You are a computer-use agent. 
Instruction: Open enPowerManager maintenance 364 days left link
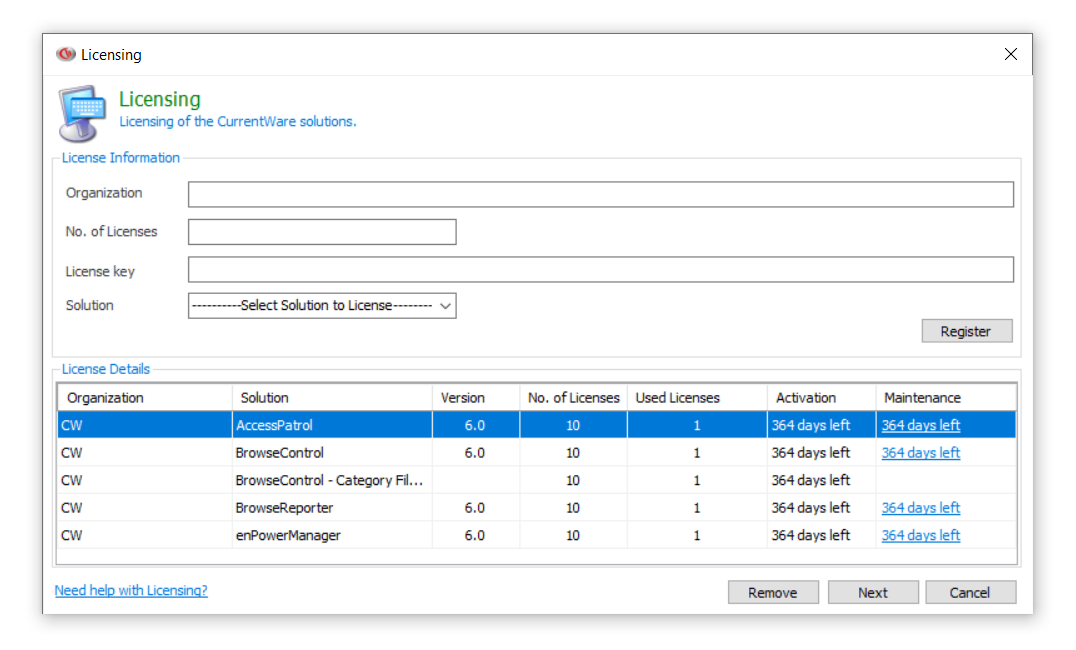921,535
